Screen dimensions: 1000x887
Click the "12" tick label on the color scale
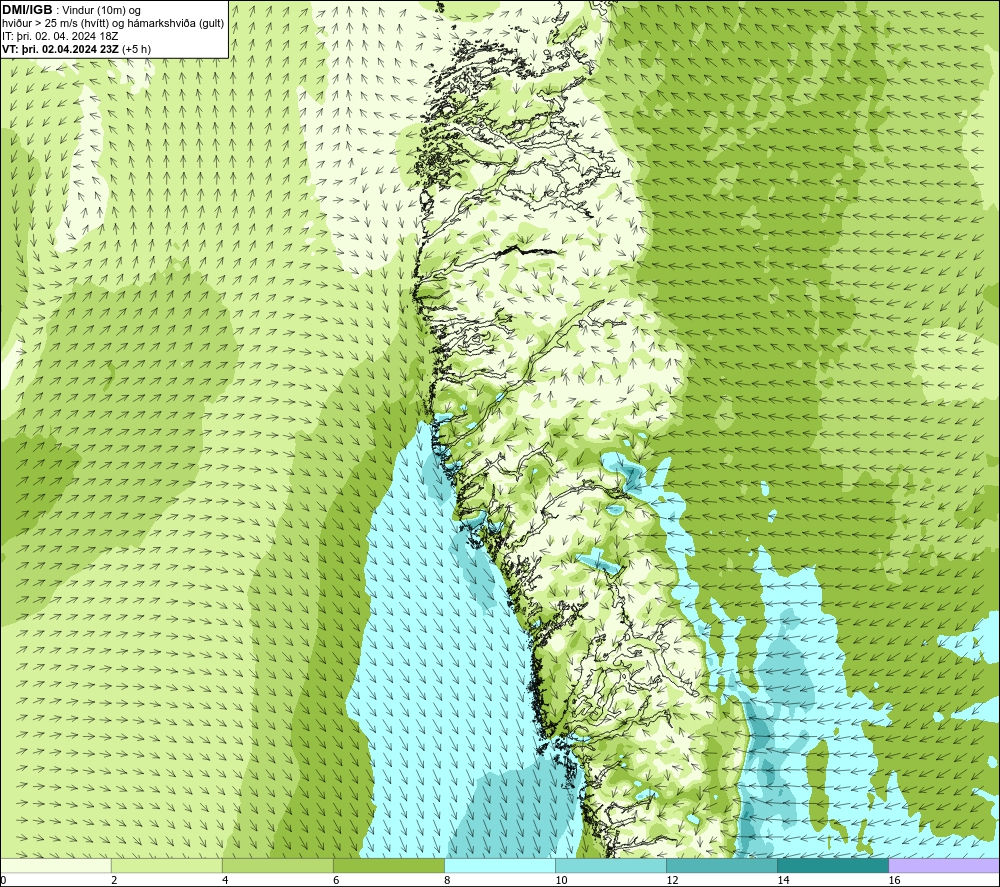[x=672, y=881]
